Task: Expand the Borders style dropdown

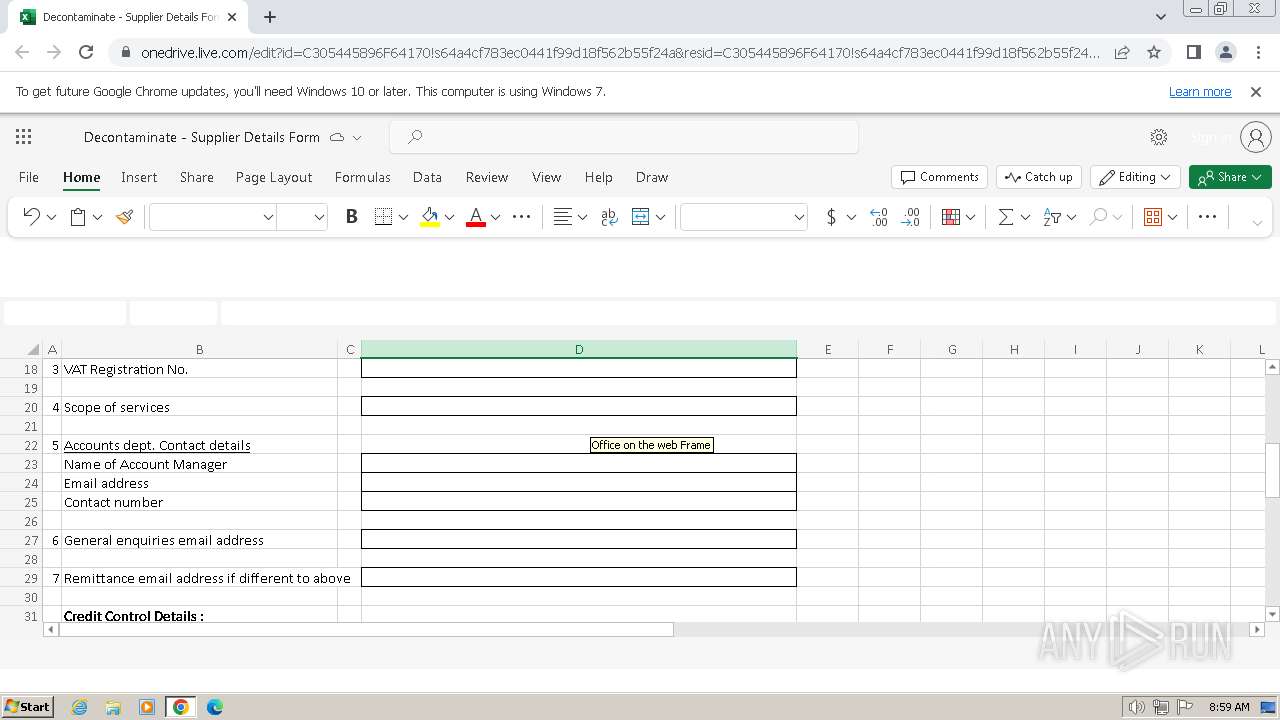Action: click(403, 217)
